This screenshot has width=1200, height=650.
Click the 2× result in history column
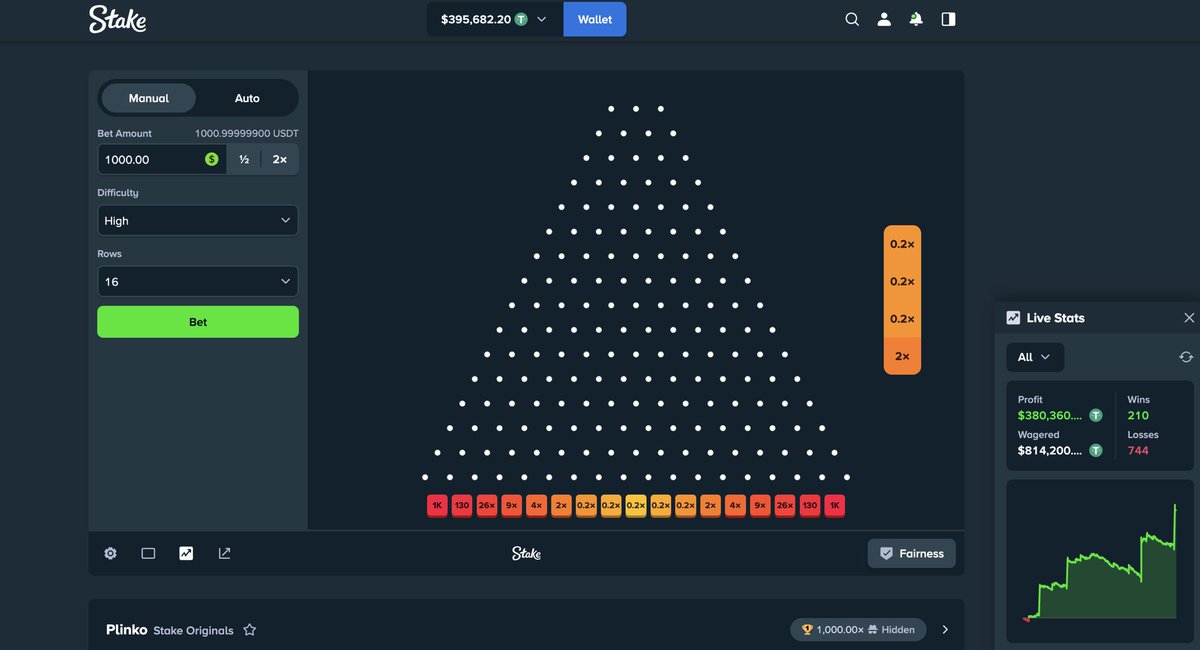click(x=902, y=356)
